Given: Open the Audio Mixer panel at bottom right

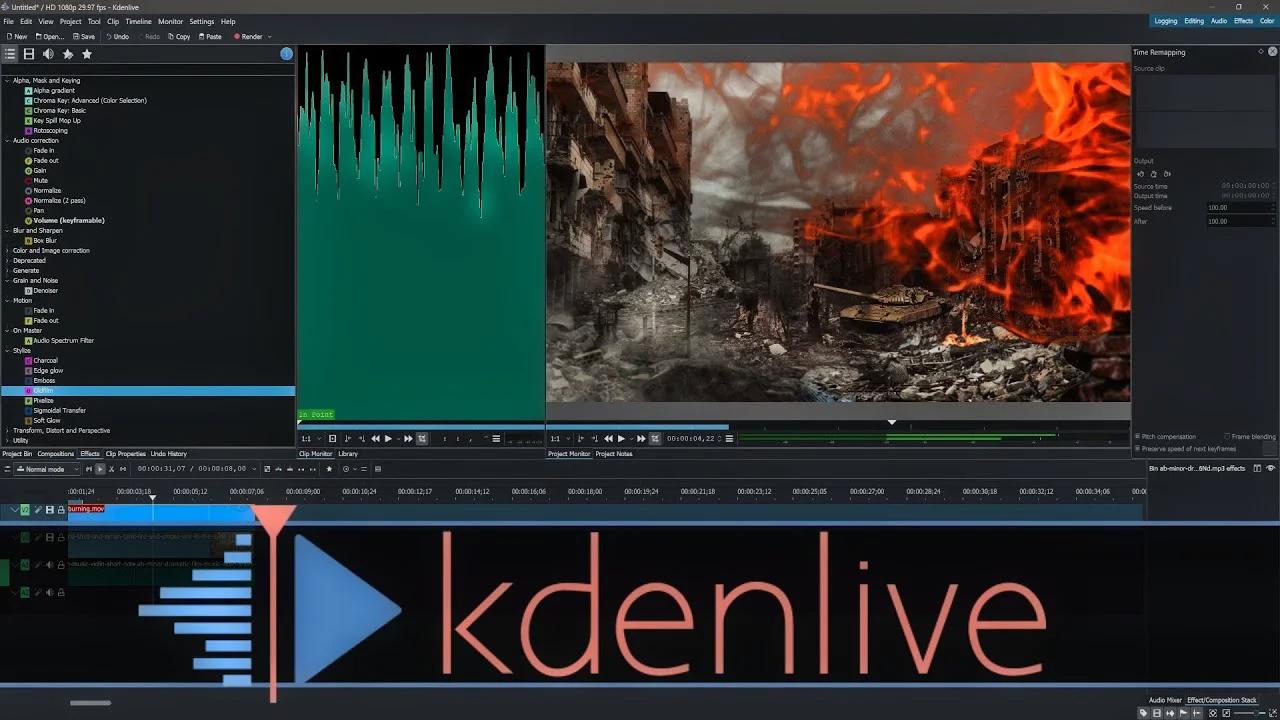Looking at the screenshot, I should (x=1164, y=700).
